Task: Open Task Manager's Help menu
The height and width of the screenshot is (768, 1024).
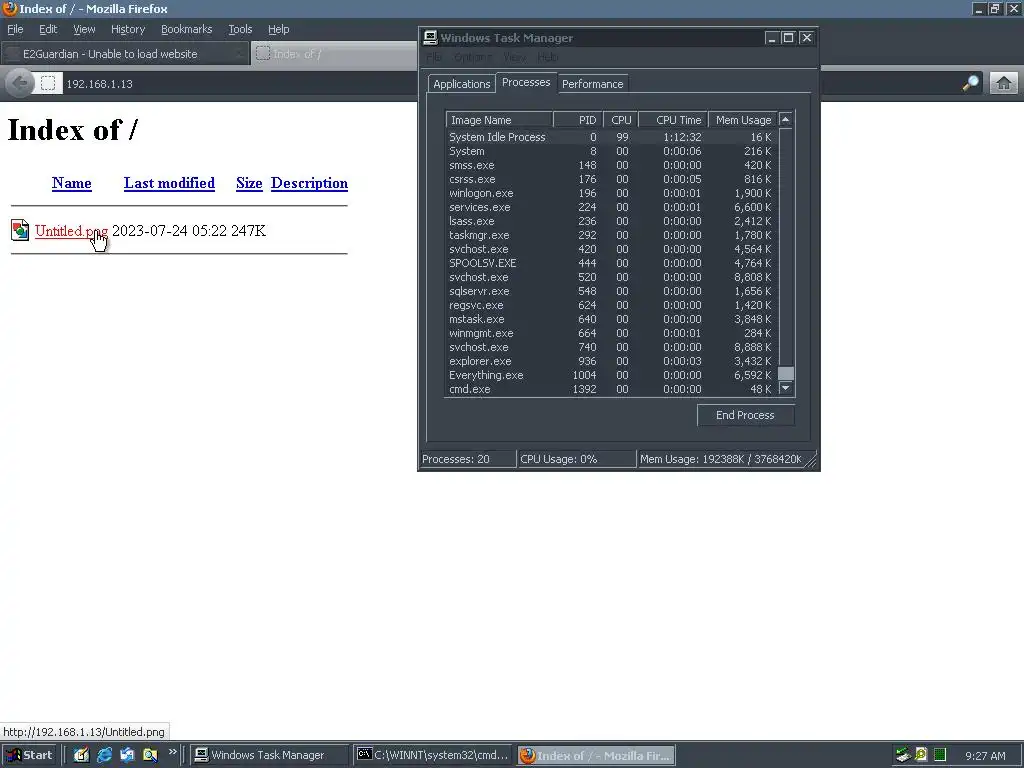Action: 548,57
